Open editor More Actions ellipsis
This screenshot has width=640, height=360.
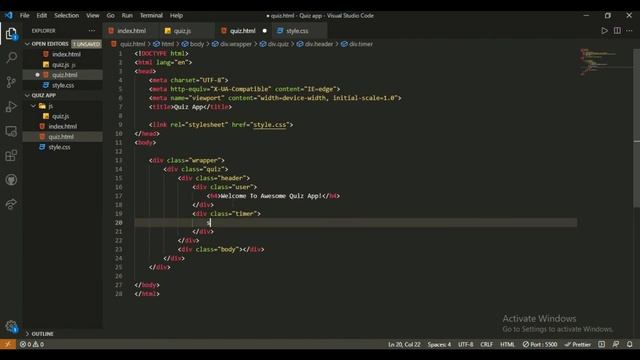tap(629, 31)
